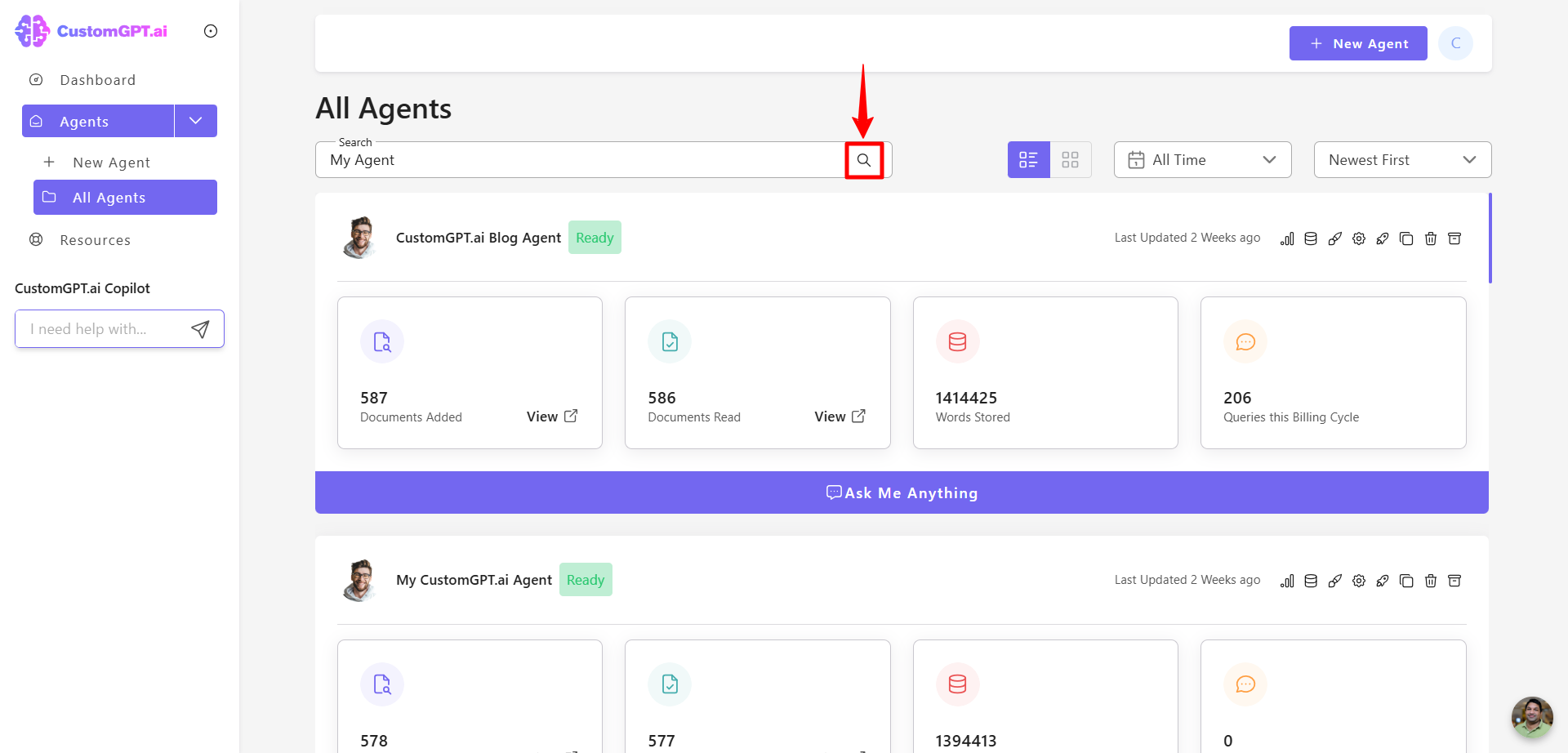Open the My CustomGPT.ai Agent paintbrush icon
The image size is (1568, 753).
1335,581
